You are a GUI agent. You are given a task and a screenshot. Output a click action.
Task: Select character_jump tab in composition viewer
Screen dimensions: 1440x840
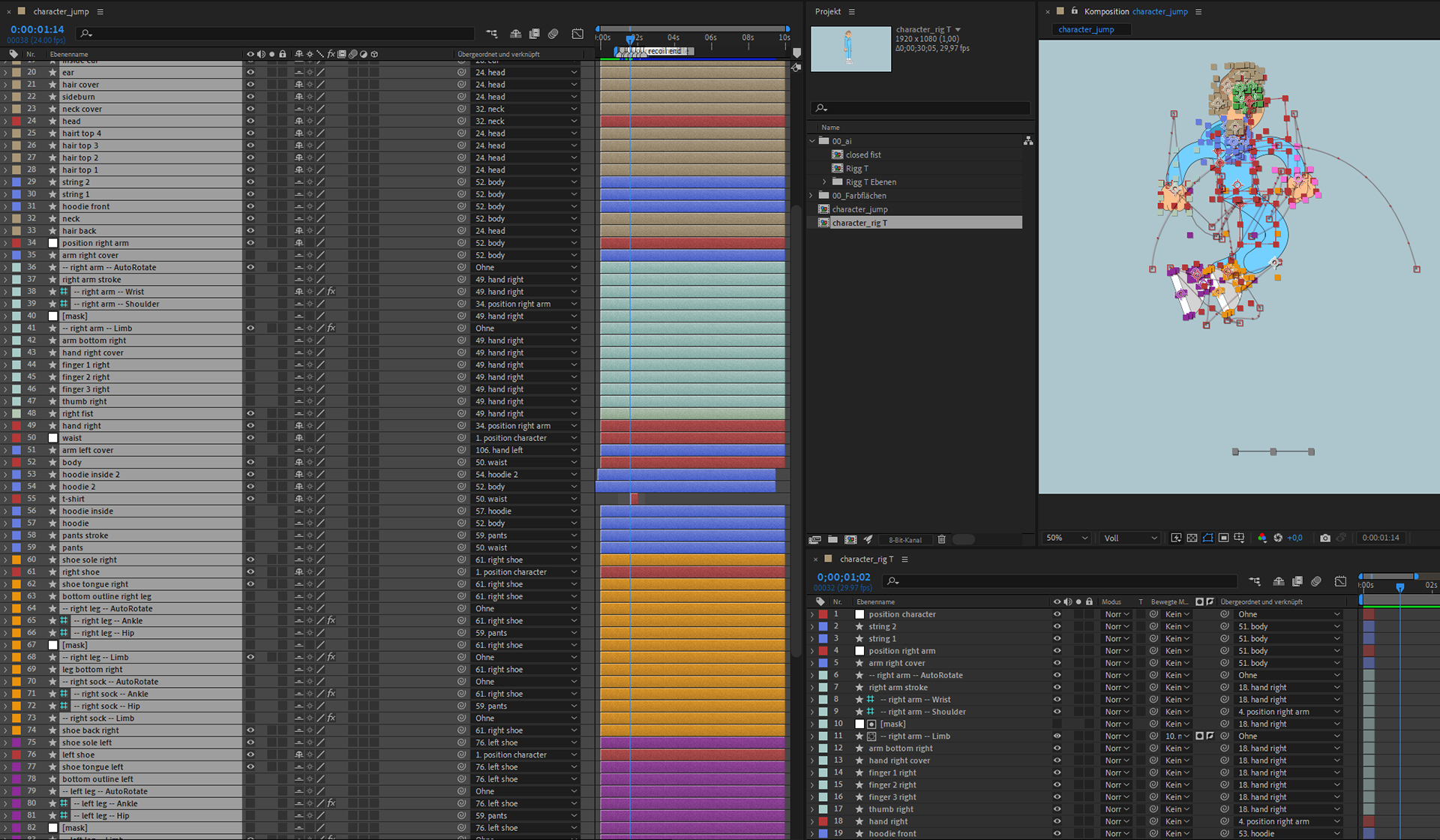point(1086,29)
